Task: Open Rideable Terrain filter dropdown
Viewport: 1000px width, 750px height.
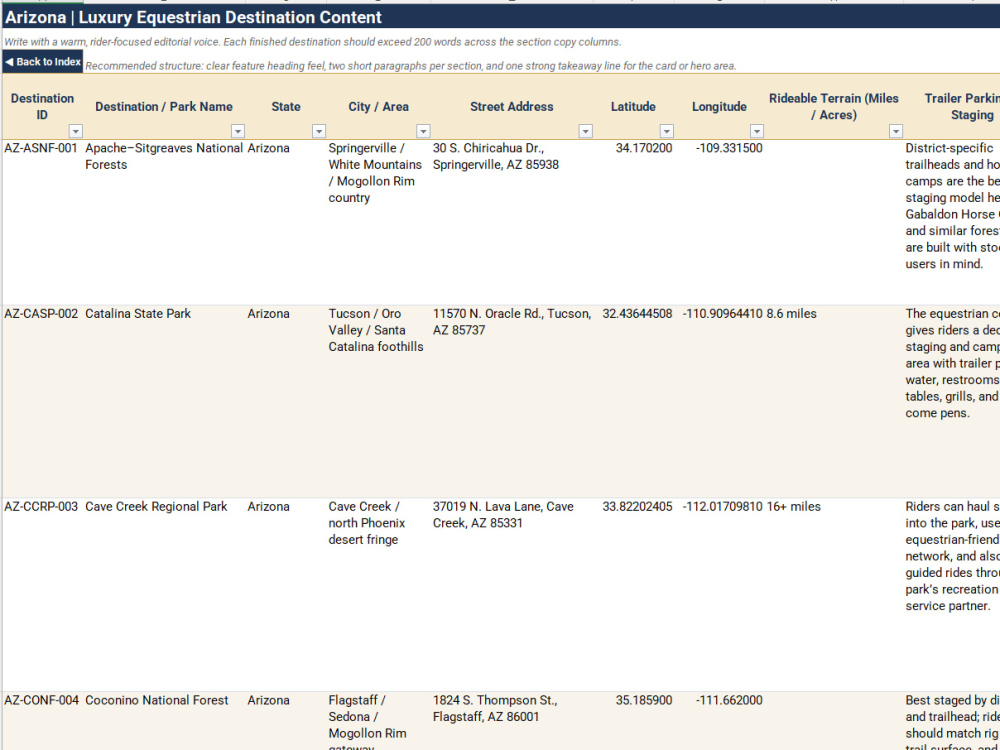Action: pos(896,131)
